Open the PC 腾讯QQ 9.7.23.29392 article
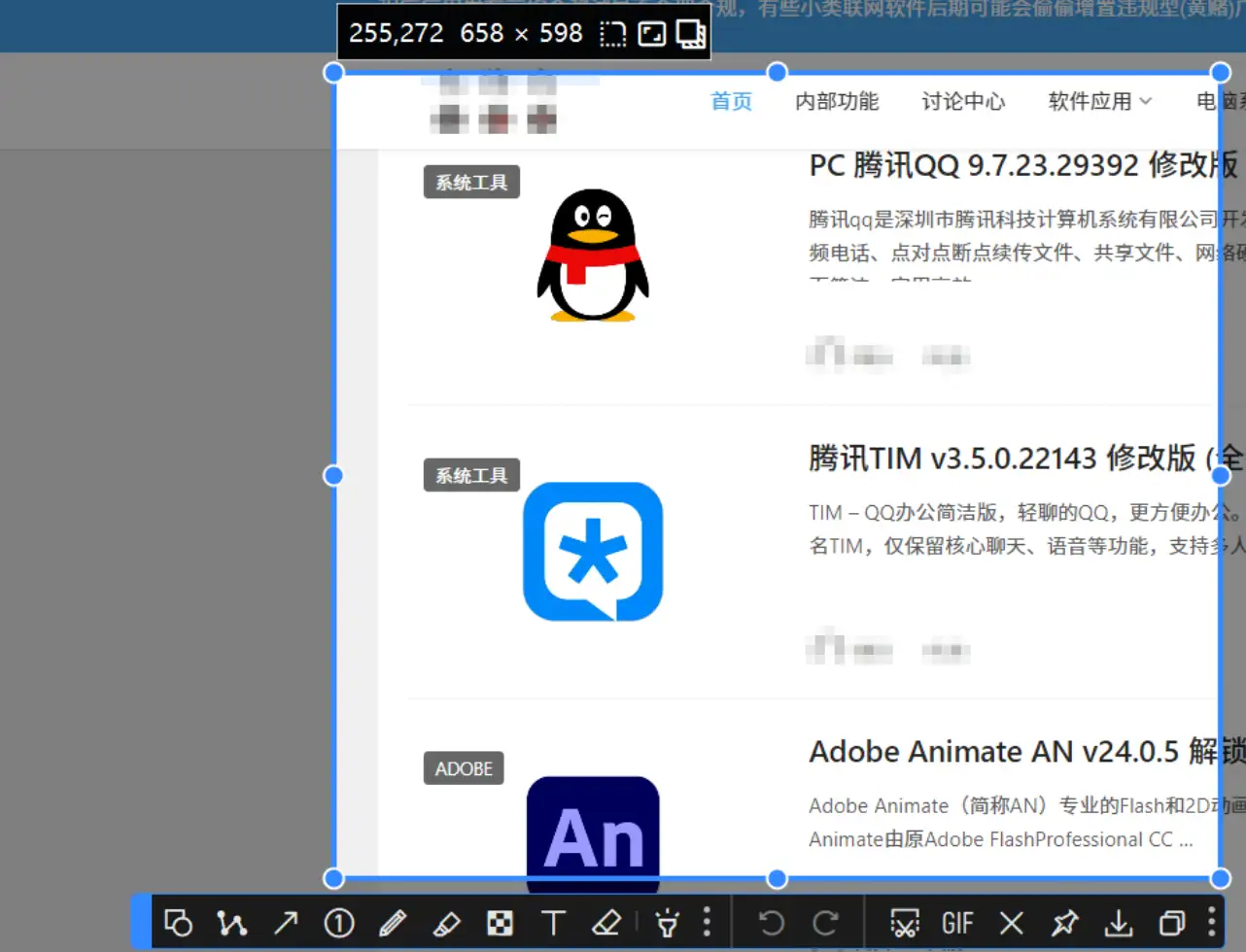Viewport: 1246px width, 952px height. tap(1023, 164)
